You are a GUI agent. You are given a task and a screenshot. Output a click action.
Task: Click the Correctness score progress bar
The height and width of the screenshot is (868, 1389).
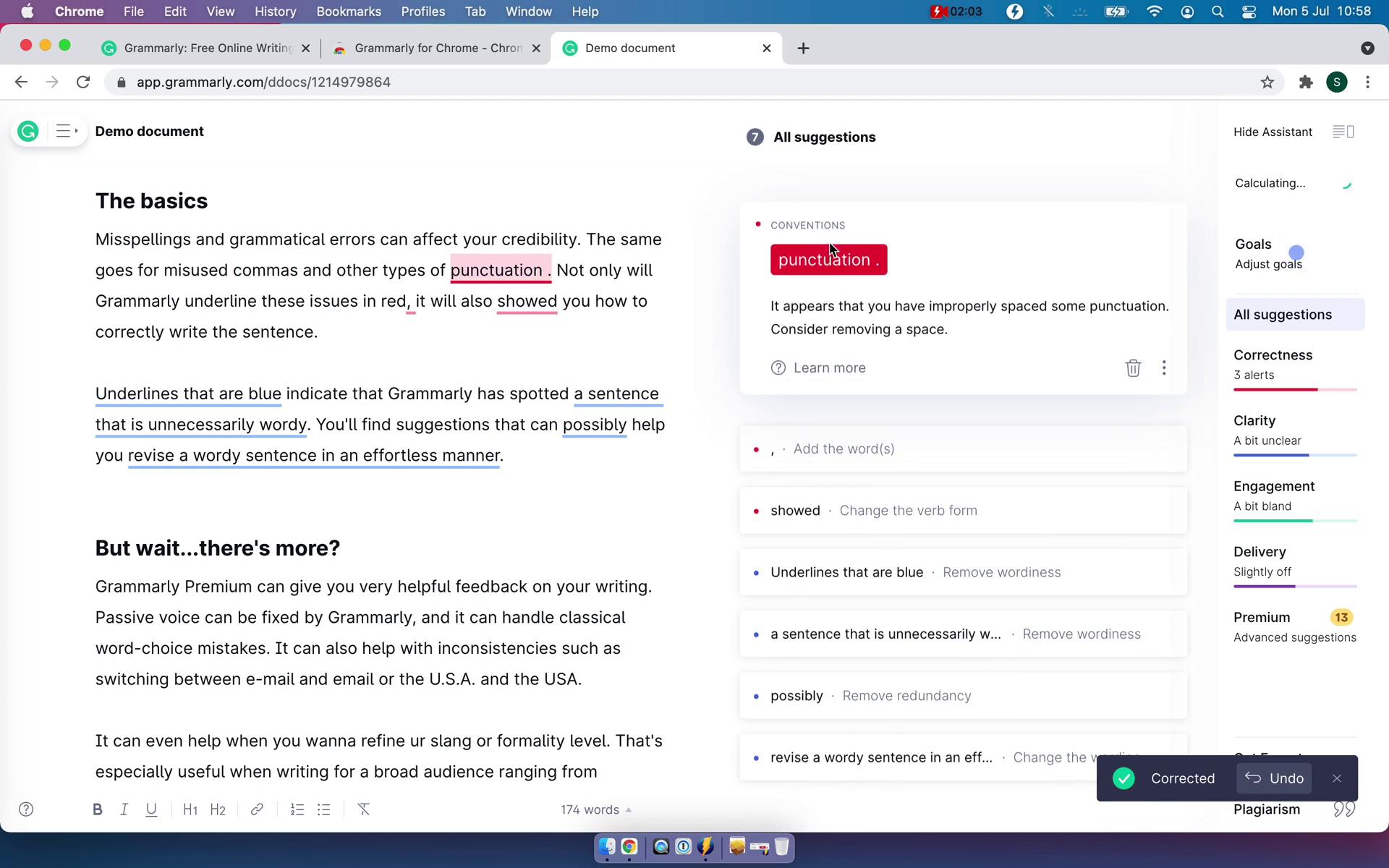(1295, 390)
